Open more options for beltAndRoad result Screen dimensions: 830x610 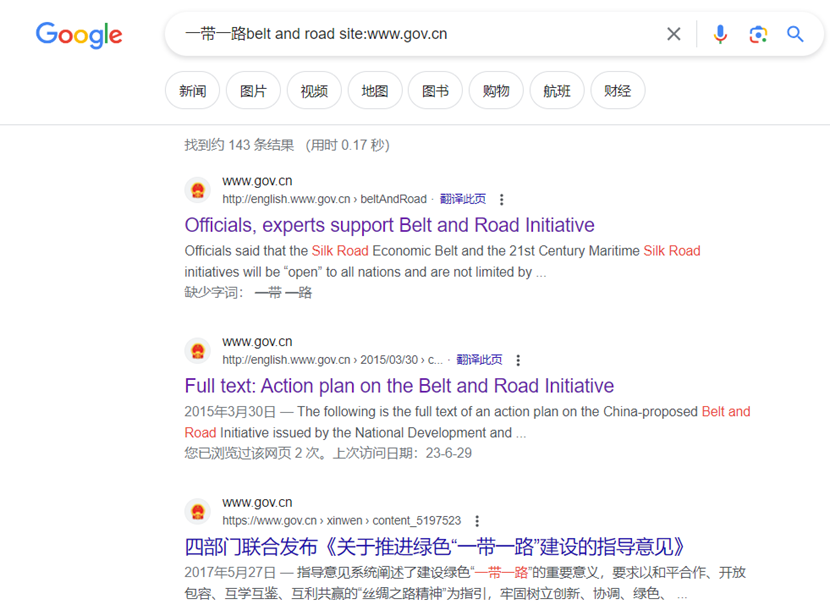point(501,200)
